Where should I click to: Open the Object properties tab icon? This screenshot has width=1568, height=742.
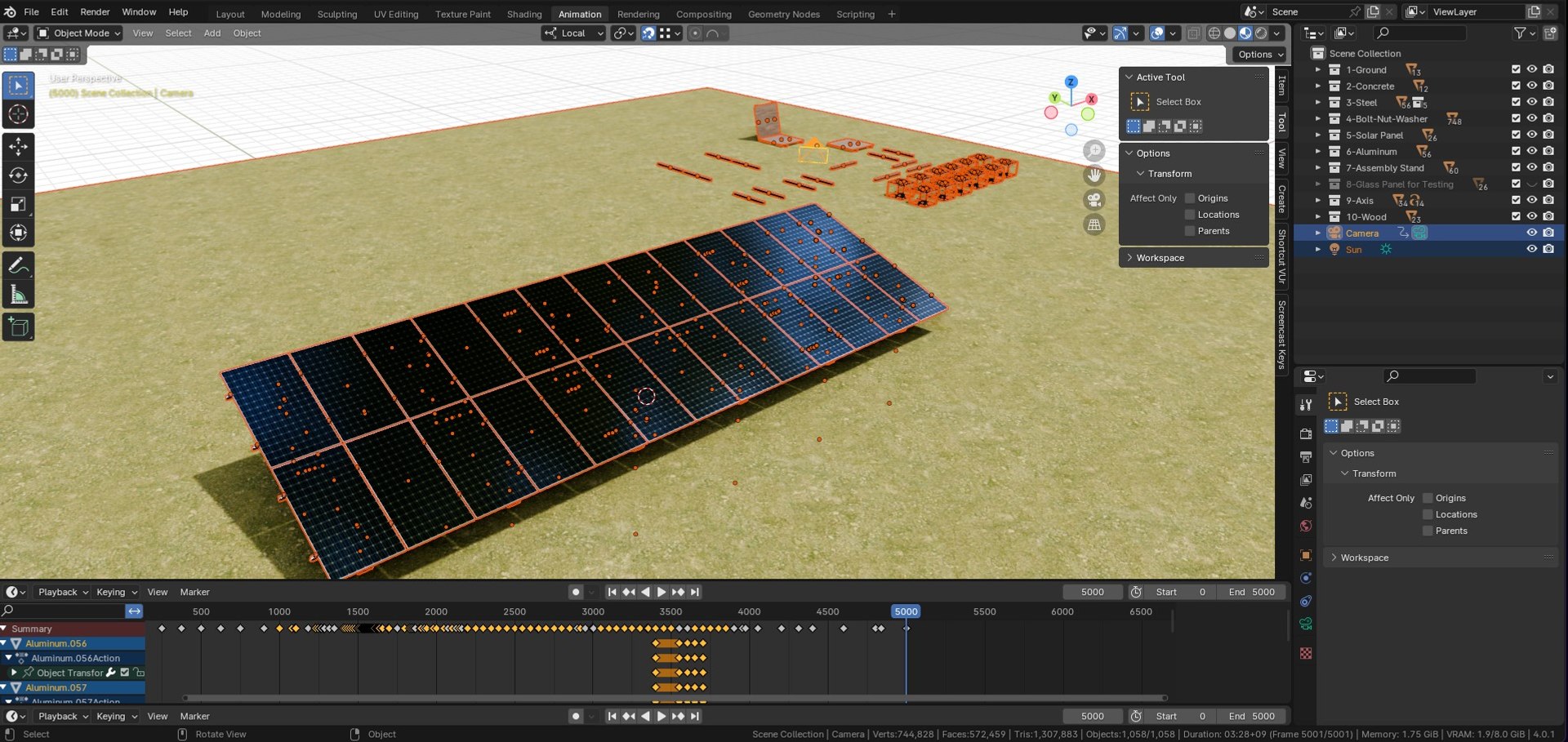[1306, 555]
